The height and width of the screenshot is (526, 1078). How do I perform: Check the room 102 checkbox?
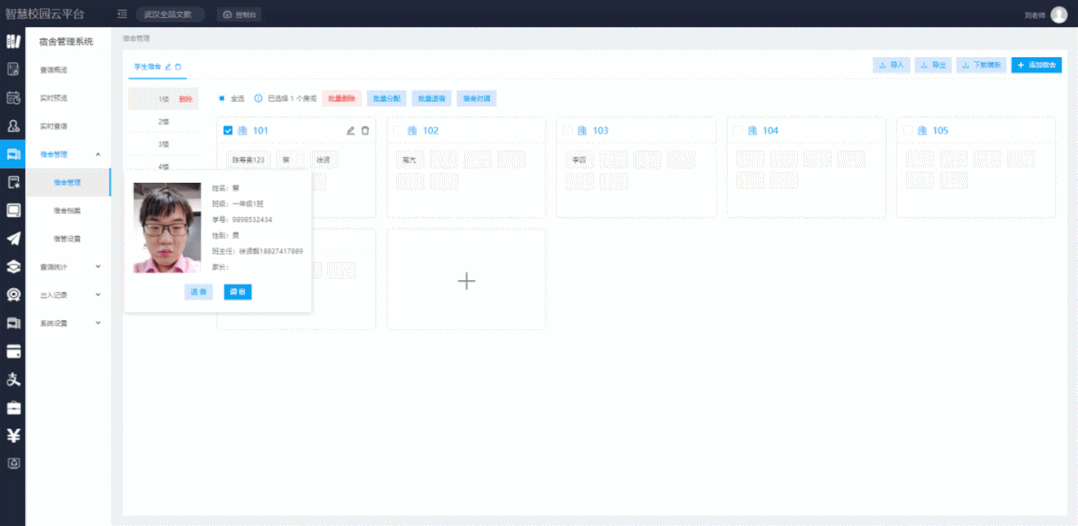tap(397, 131)
